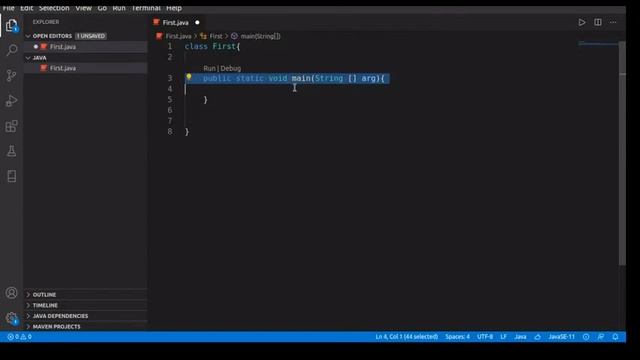Click First.java in the breadcrumb

[178, 36]
